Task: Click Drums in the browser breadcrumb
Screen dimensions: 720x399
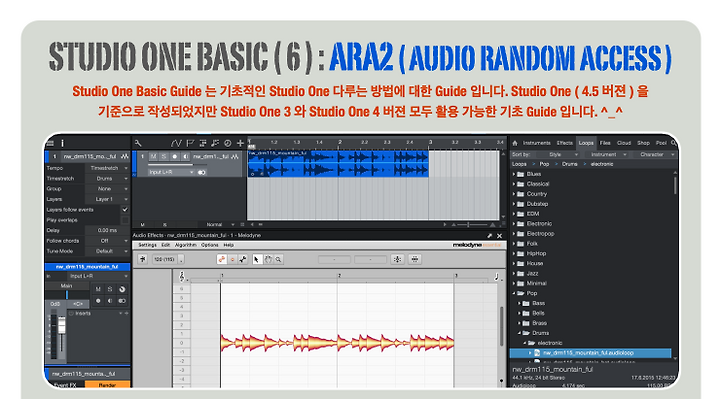Action: pyautogui.click(x=569, y=164)
